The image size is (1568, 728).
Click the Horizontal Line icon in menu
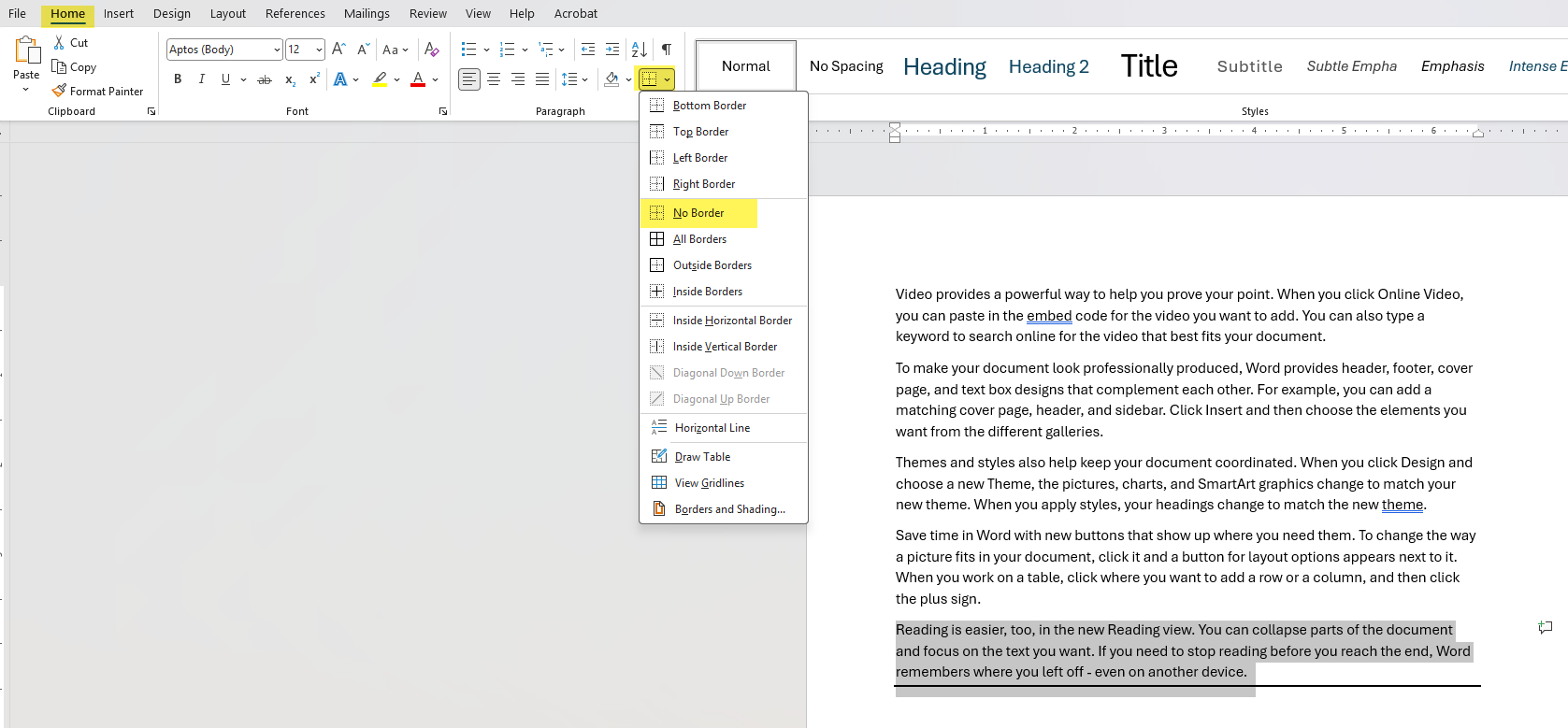pos(659,427)
